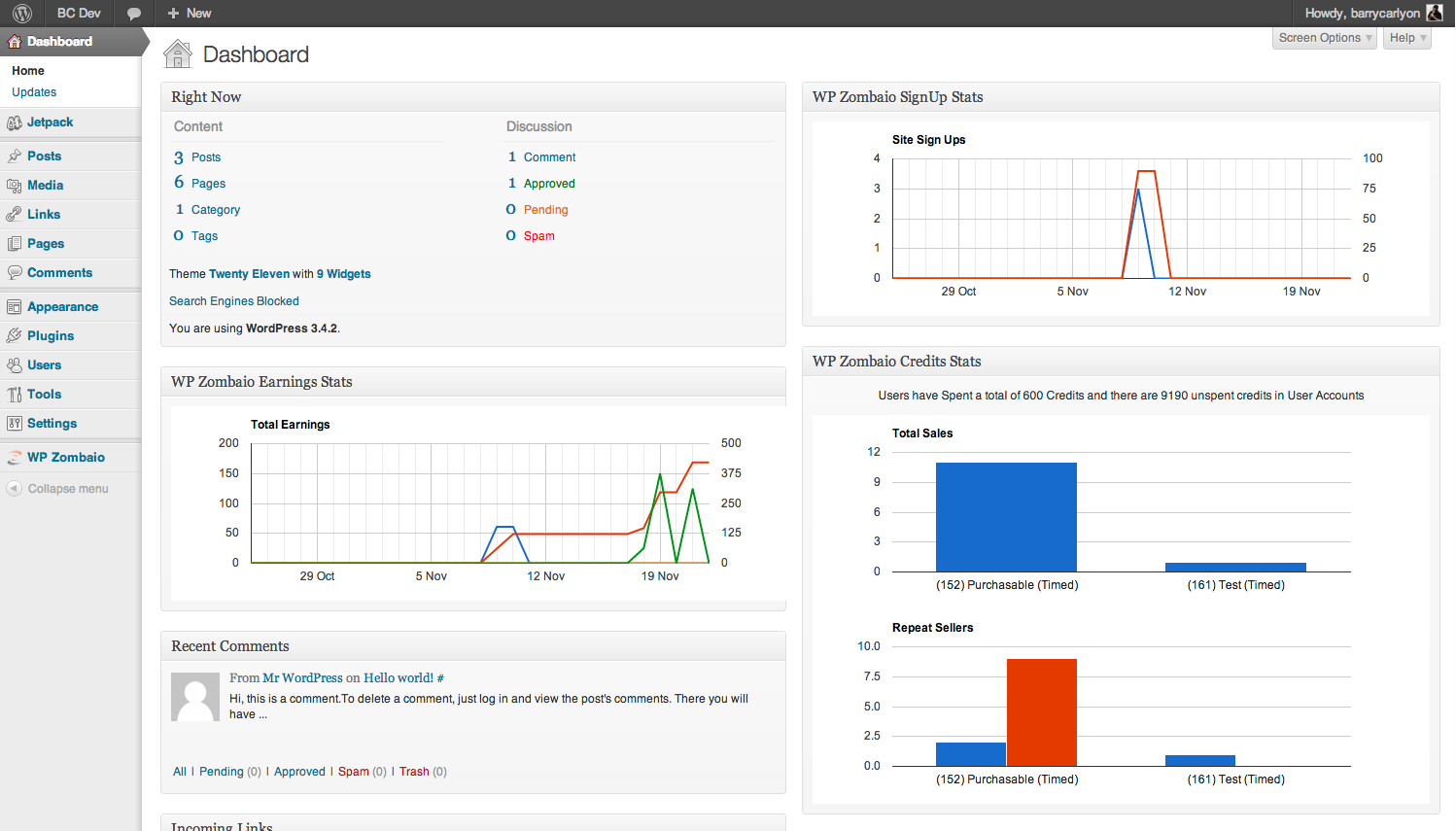Click the Links chain icon
The width and height of the screenshot is (1456, 831).
[15, 215]
